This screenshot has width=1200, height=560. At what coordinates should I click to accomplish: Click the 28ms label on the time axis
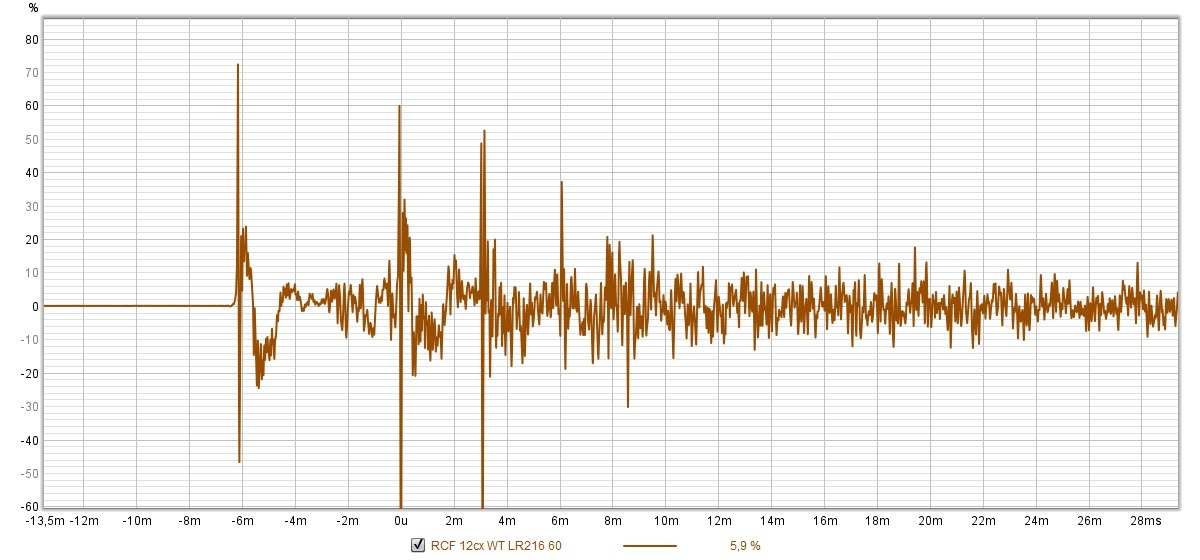1148,521
